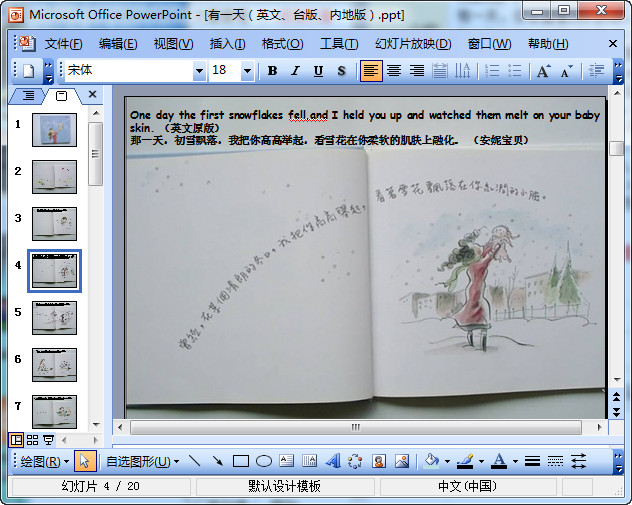The width and height of the screenshot is (632, 505).
Task: Expand the Standard toolbar options arrow
Action: click(48, 71)
